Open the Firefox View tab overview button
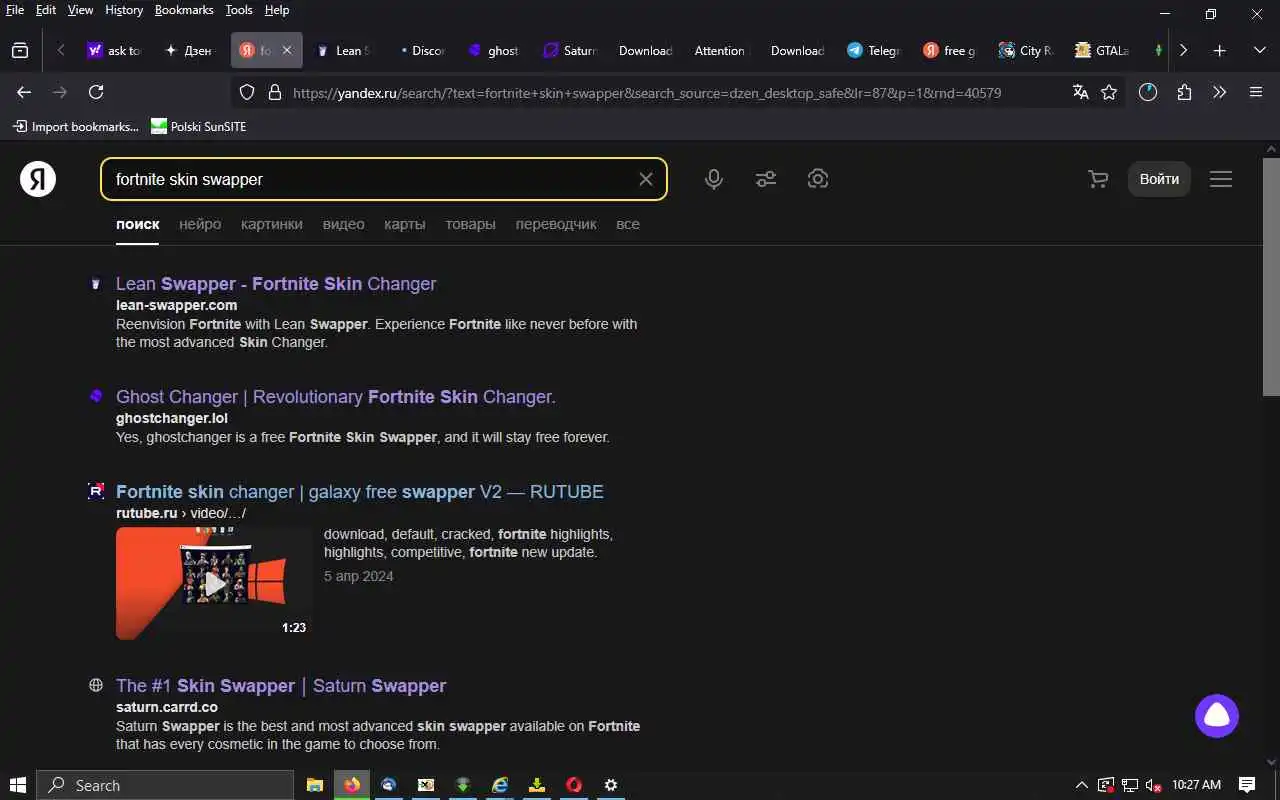The image size is (1280, 800). [20, 50]
